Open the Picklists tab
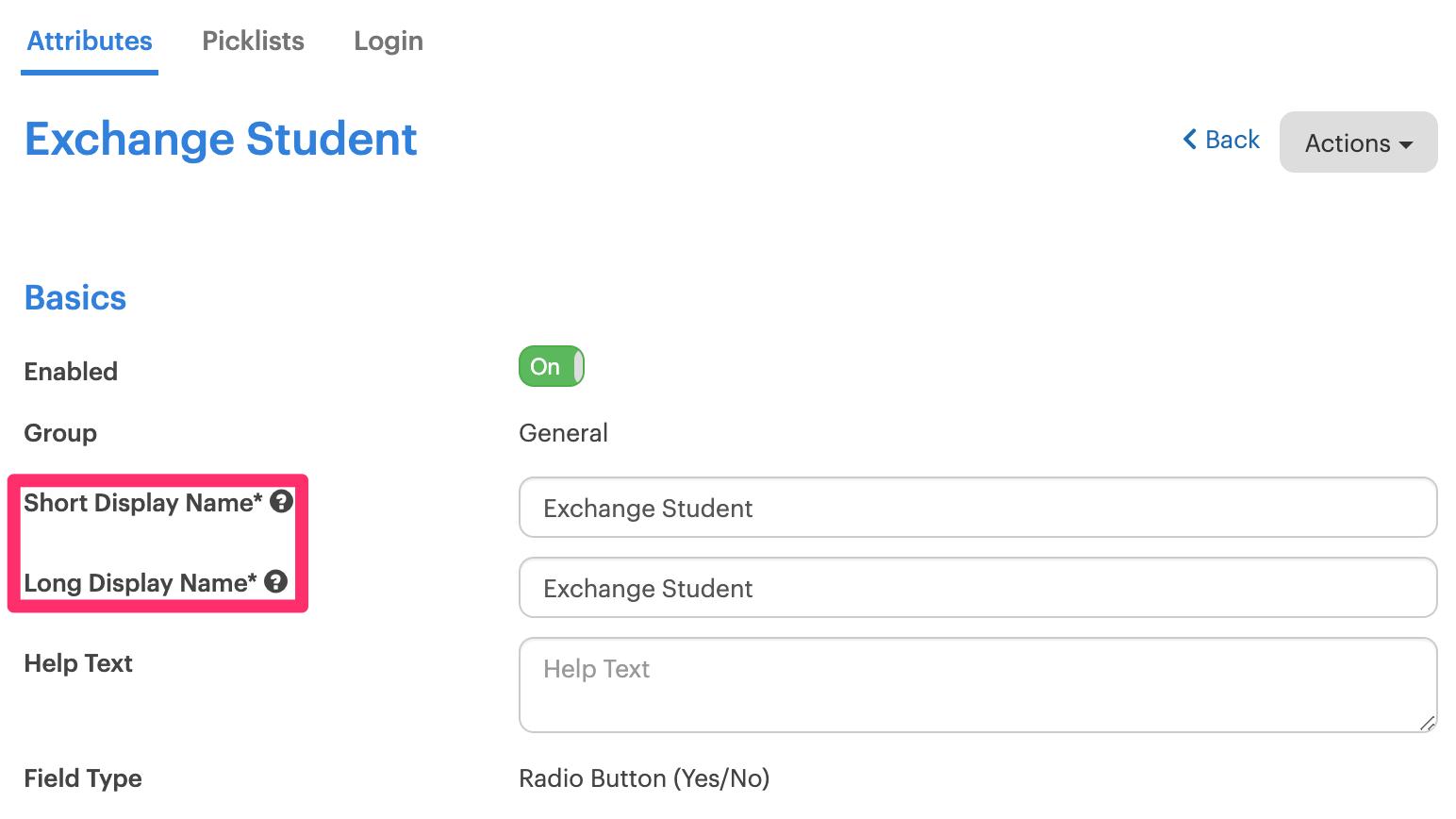 point(253,42)
